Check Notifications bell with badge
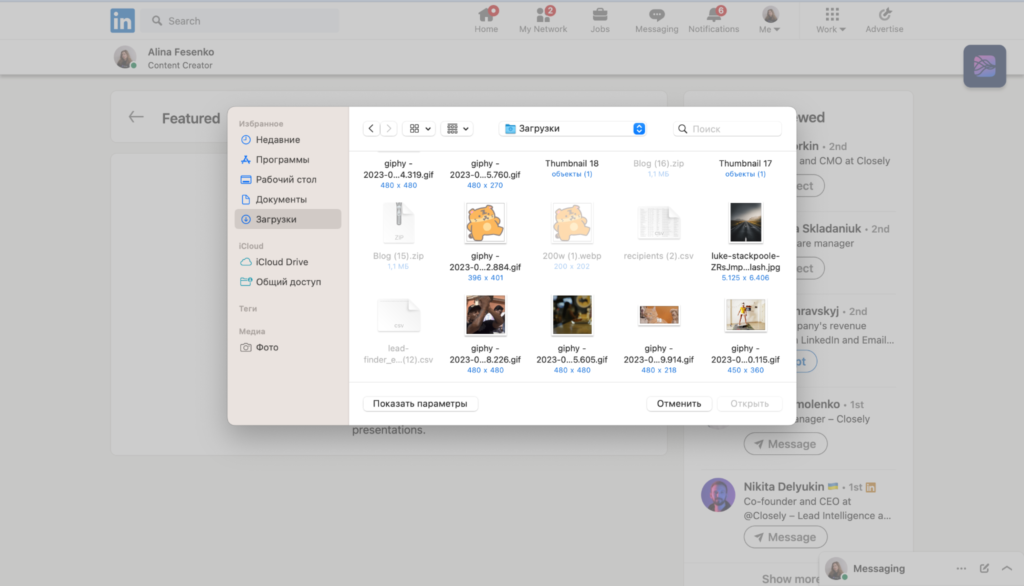This screenshot has height=586, width=1024. [x=713, y=16]
